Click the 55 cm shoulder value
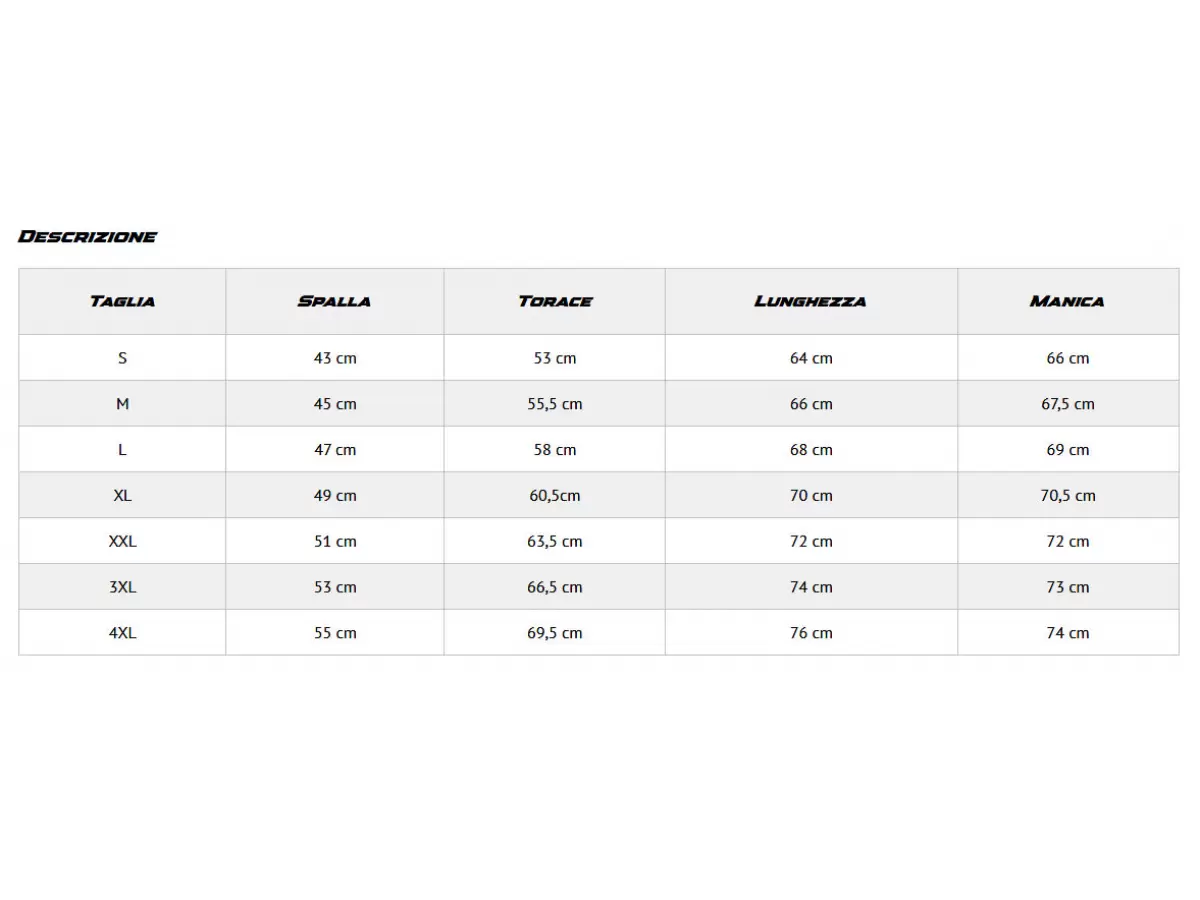The image size is (1200, 900). (x=335, y=633)
